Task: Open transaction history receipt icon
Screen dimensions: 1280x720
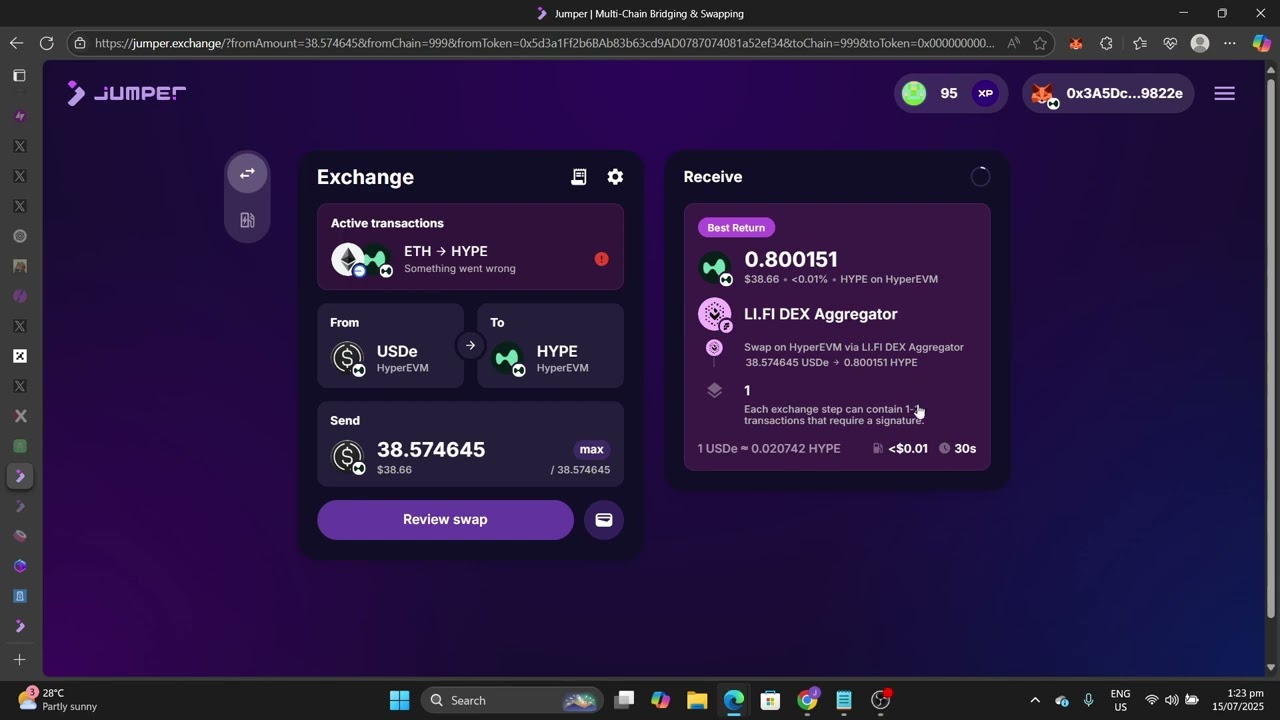Action: point(579,177)
